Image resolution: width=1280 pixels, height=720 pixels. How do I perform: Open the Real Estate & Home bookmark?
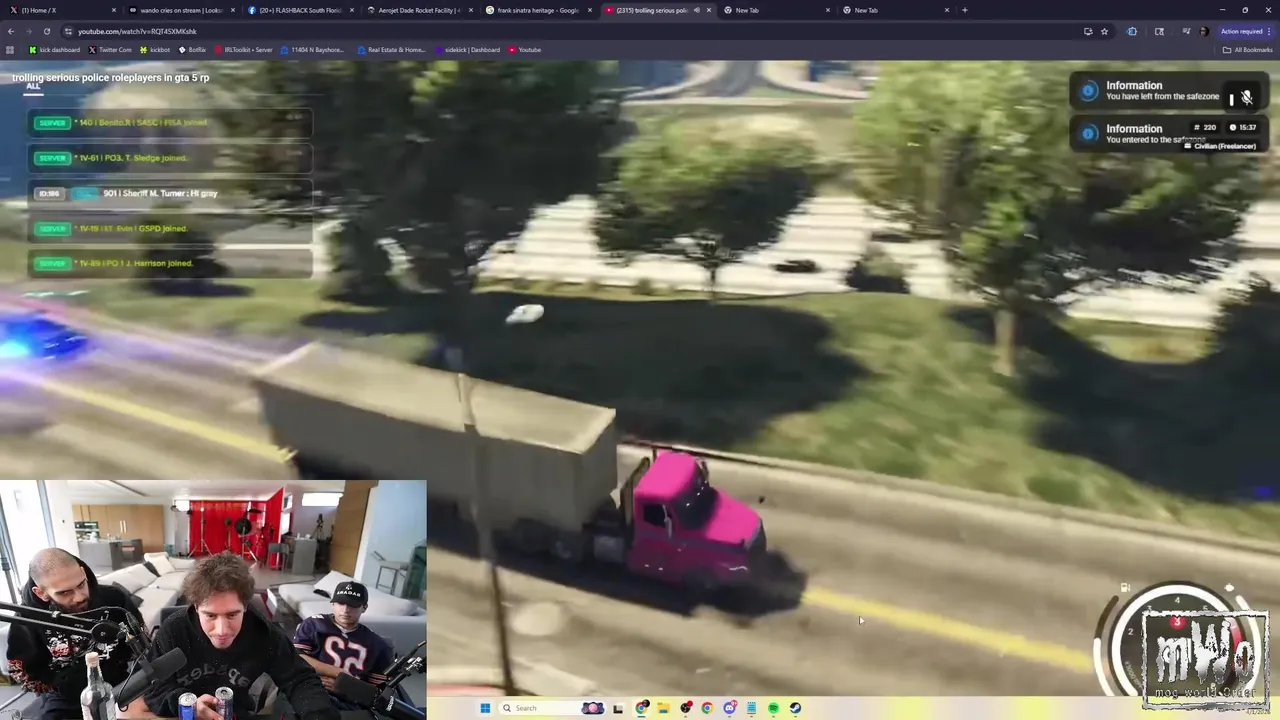[391, 49]
